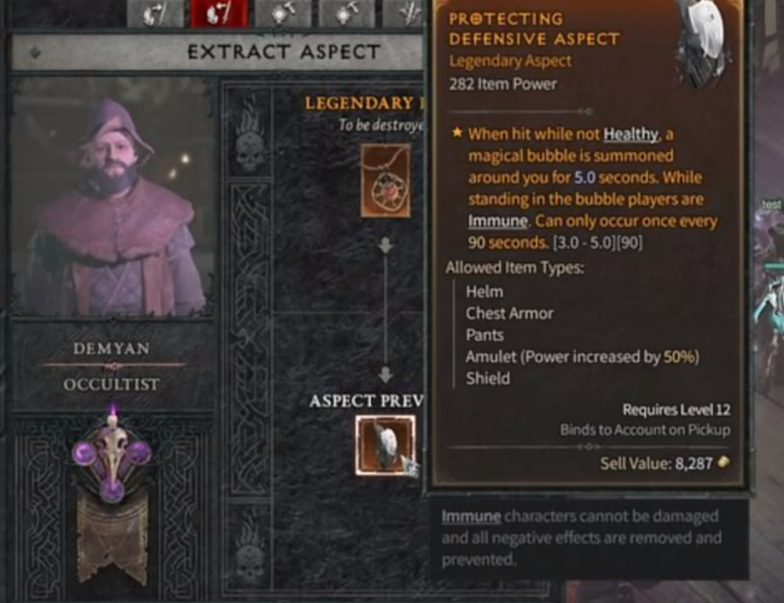Click the down arrow above Aspect Preview label
This screenshot has width=784, height=603.
tap(386, 375)
